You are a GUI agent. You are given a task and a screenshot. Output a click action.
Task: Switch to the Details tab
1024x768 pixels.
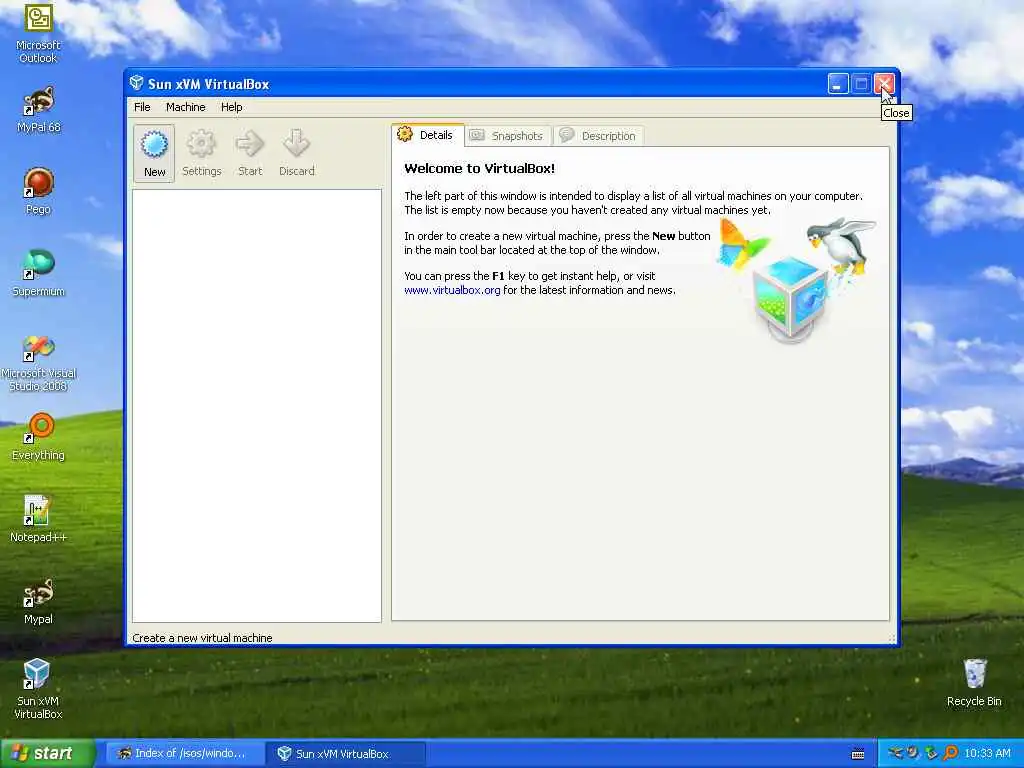(428, 135)
